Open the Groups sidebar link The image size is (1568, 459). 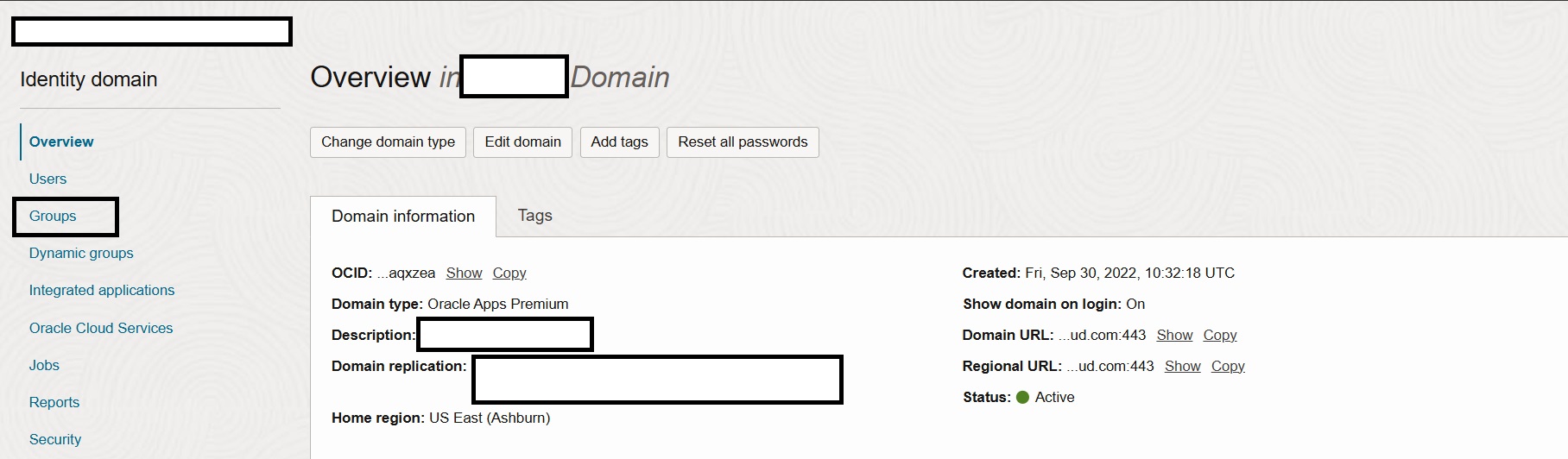[x=53, y=216]
